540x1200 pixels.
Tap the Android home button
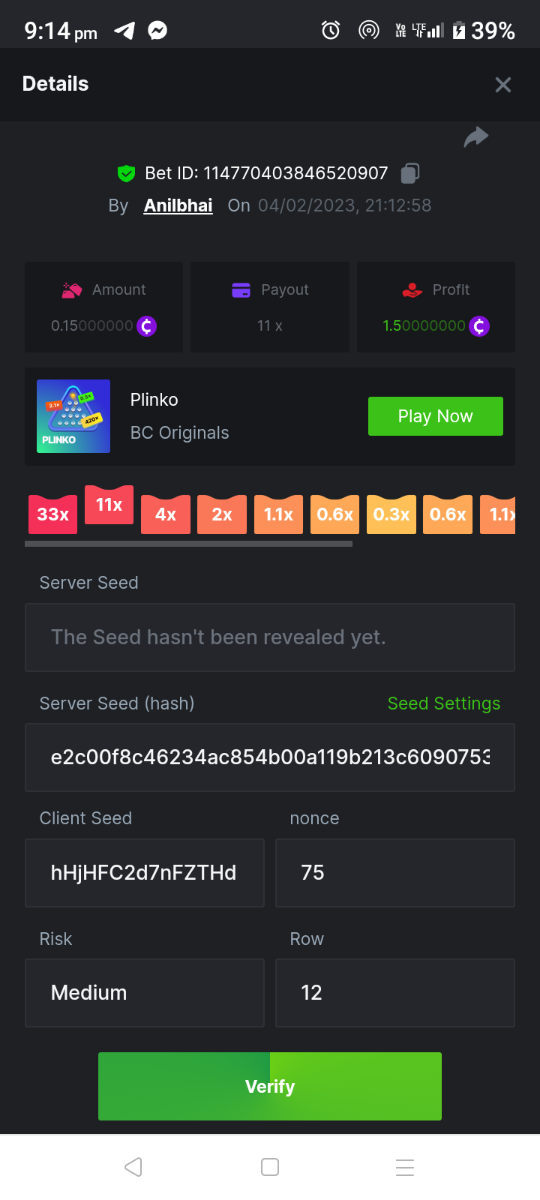[x=269, y=1167]
